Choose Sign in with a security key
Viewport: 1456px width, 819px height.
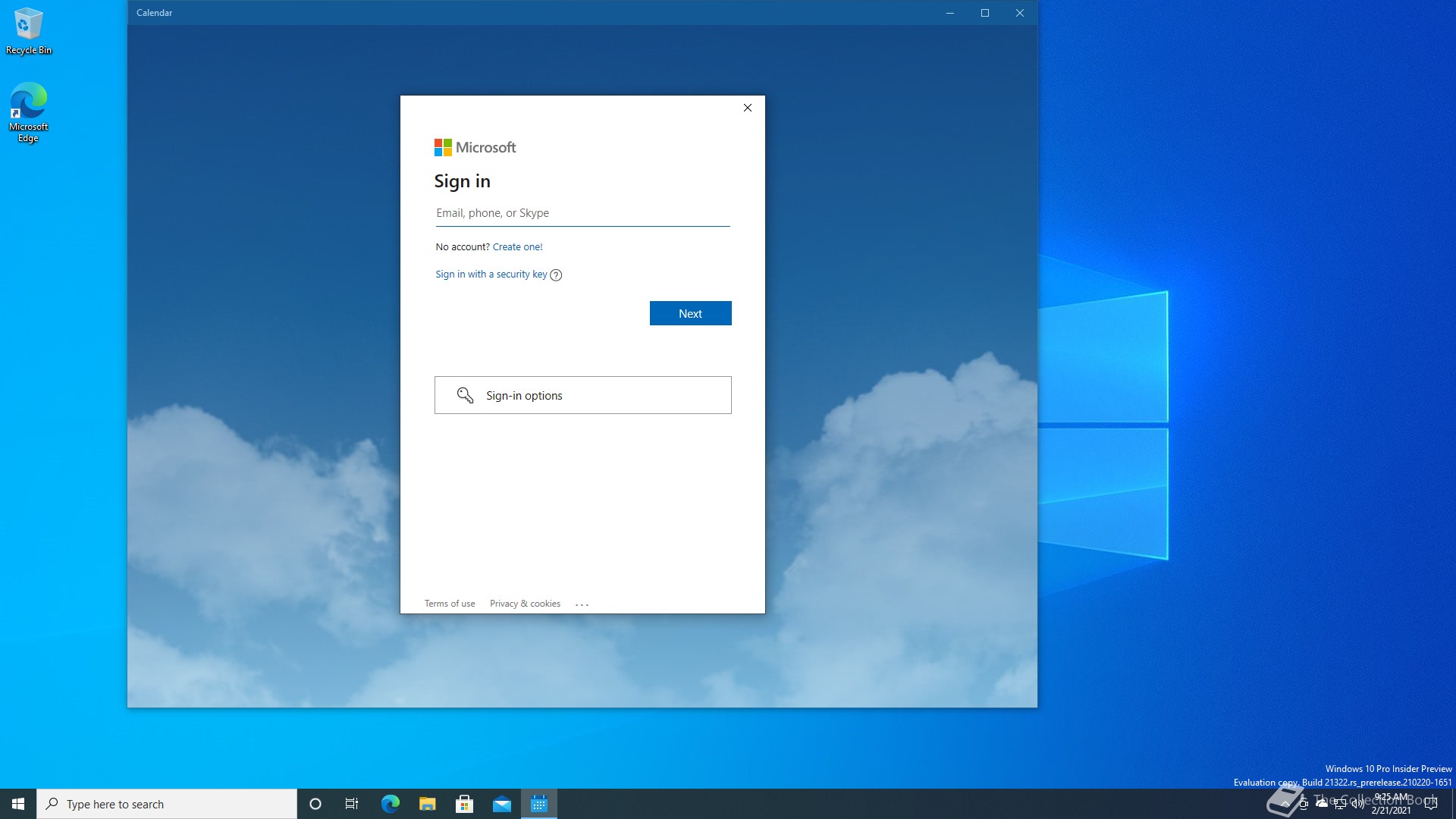[491, 274]
